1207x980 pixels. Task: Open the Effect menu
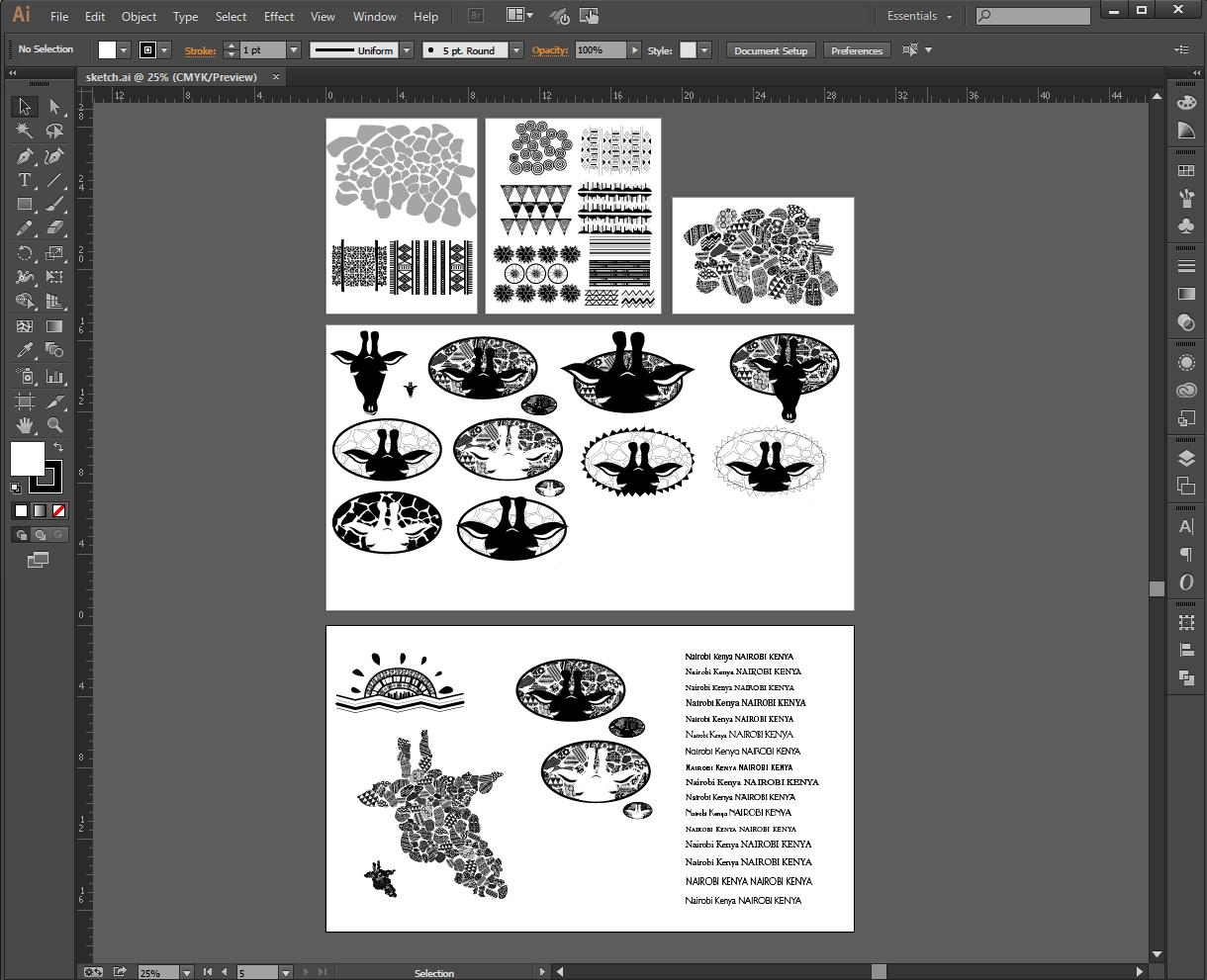coord(279,16)
